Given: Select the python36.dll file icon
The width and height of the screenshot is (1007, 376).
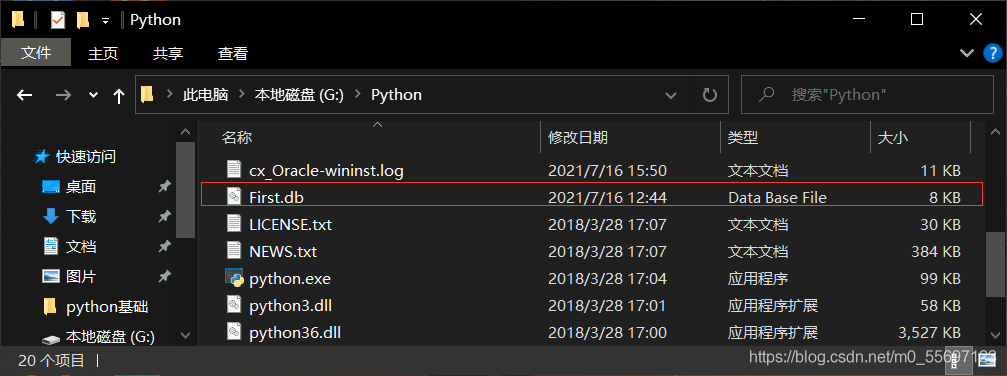Looking at the screenshot, I should pos(234,332).
